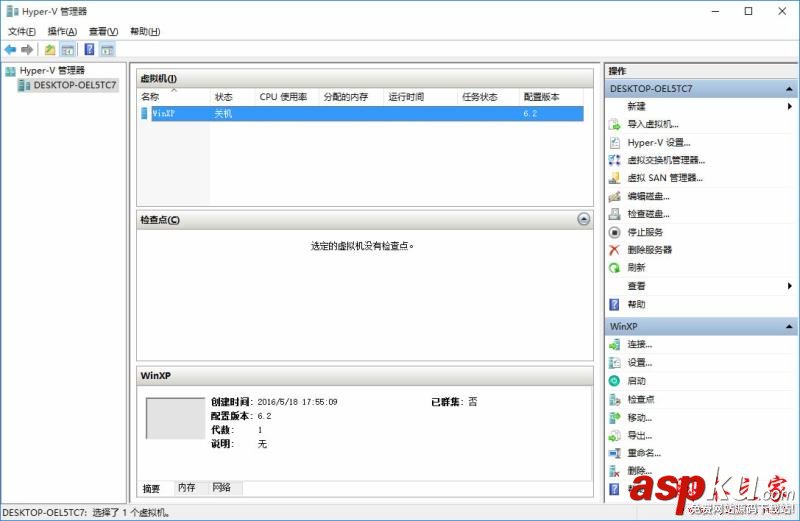
Task: Click the 删除服务器 red X icon
Action: click(x=614, y=250)
